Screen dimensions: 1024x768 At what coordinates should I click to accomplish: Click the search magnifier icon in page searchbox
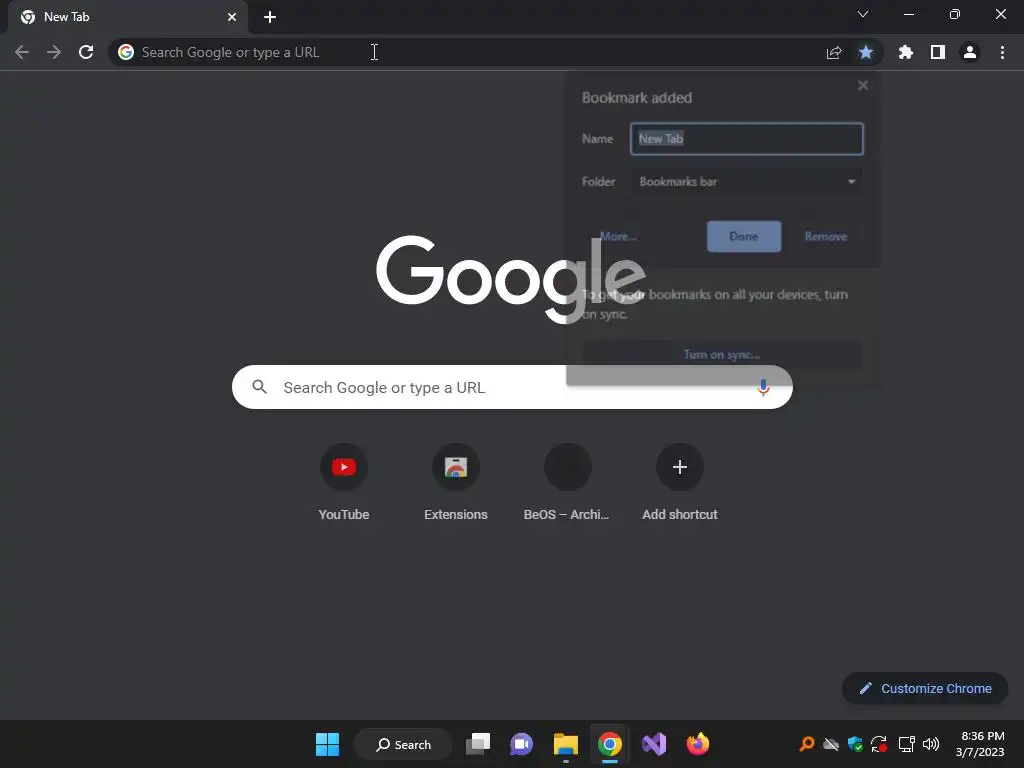pyautogui.click(x=259, y=387)
